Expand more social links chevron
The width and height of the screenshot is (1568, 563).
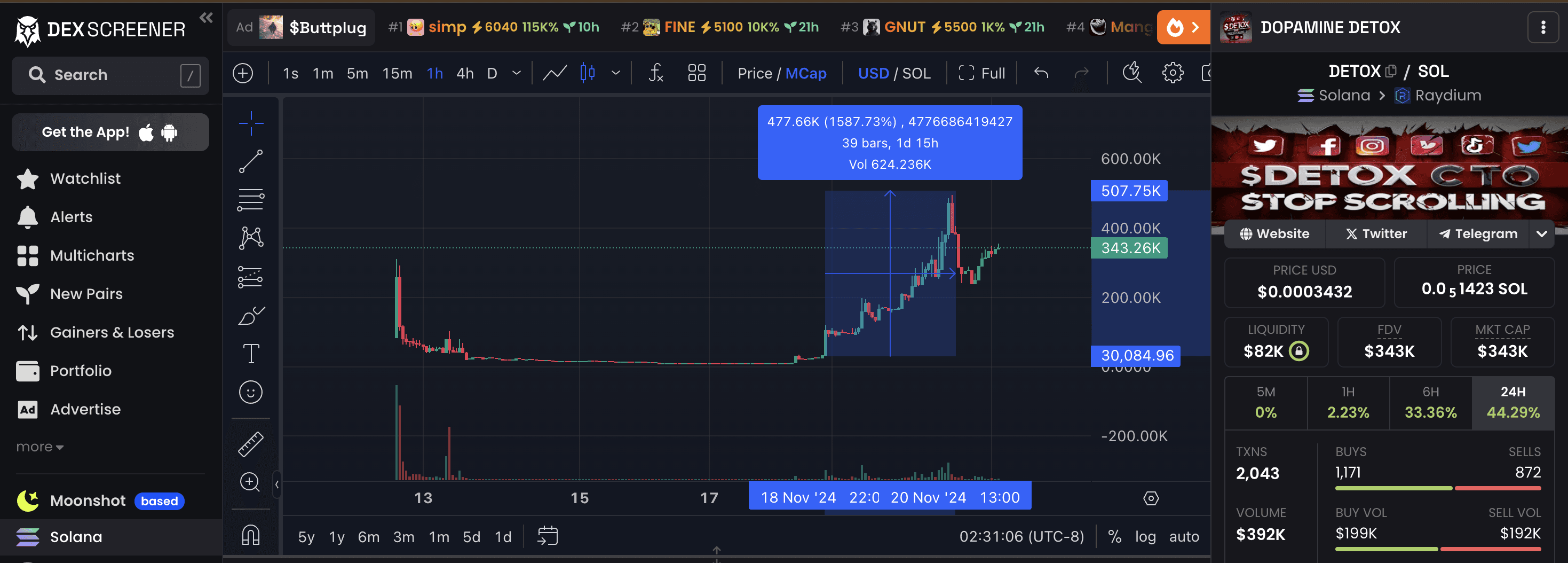[x=1541, y=234]
